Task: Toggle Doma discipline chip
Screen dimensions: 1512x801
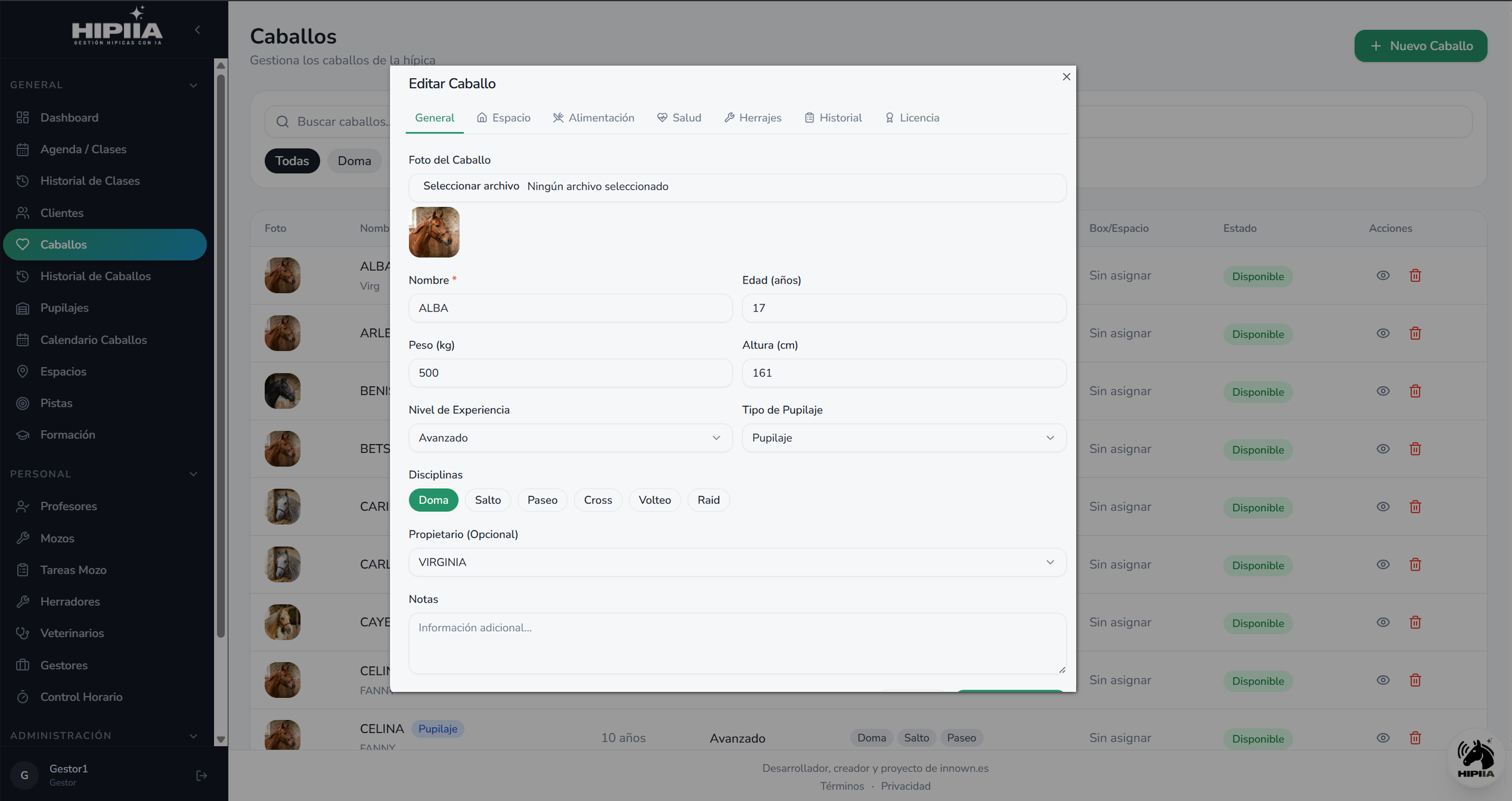Action: point(433,500)
